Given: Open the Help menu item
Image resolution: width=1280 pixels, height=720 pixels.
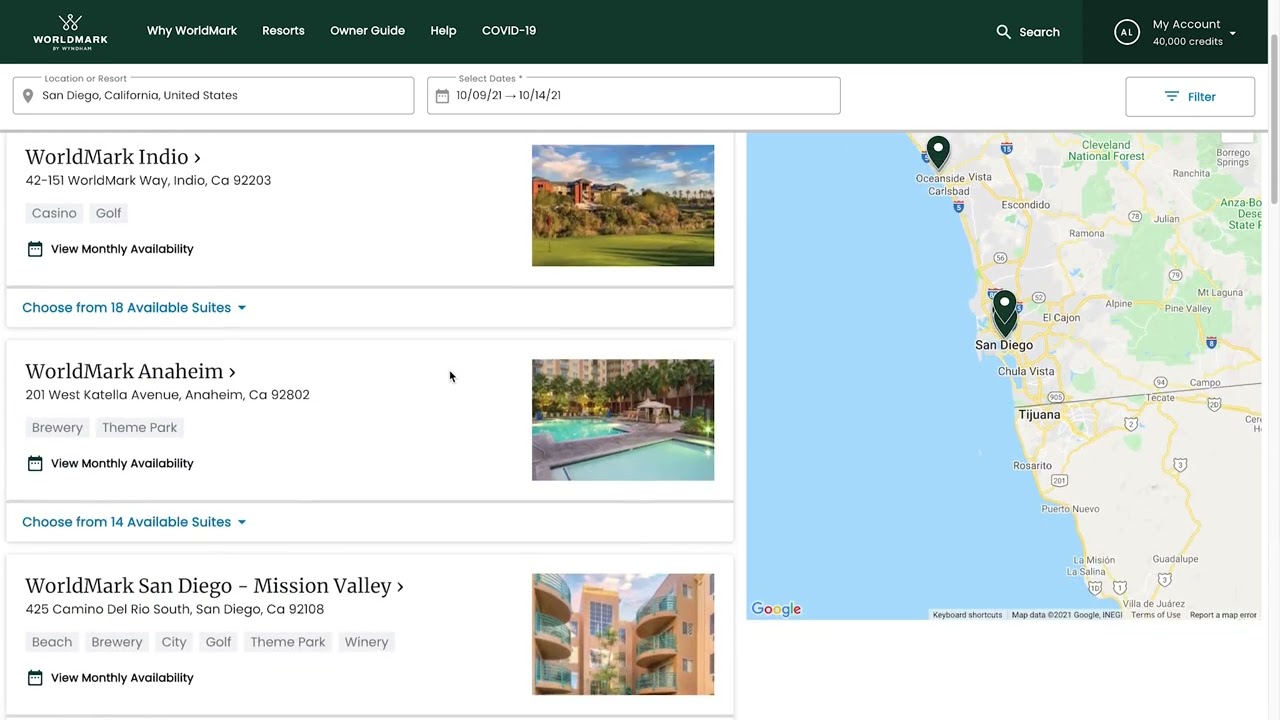Looking at the screenshot, I should [443, 31].
